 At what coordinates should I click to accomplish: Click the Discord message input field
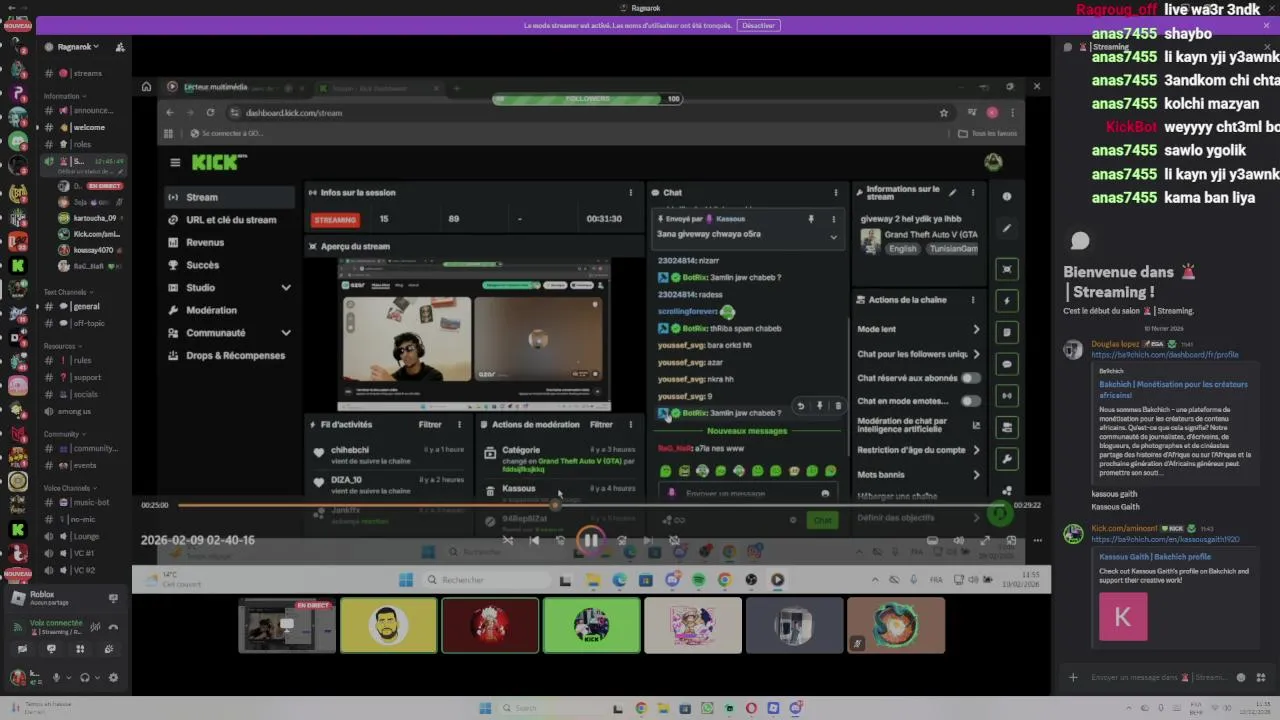click(1158, 677)
